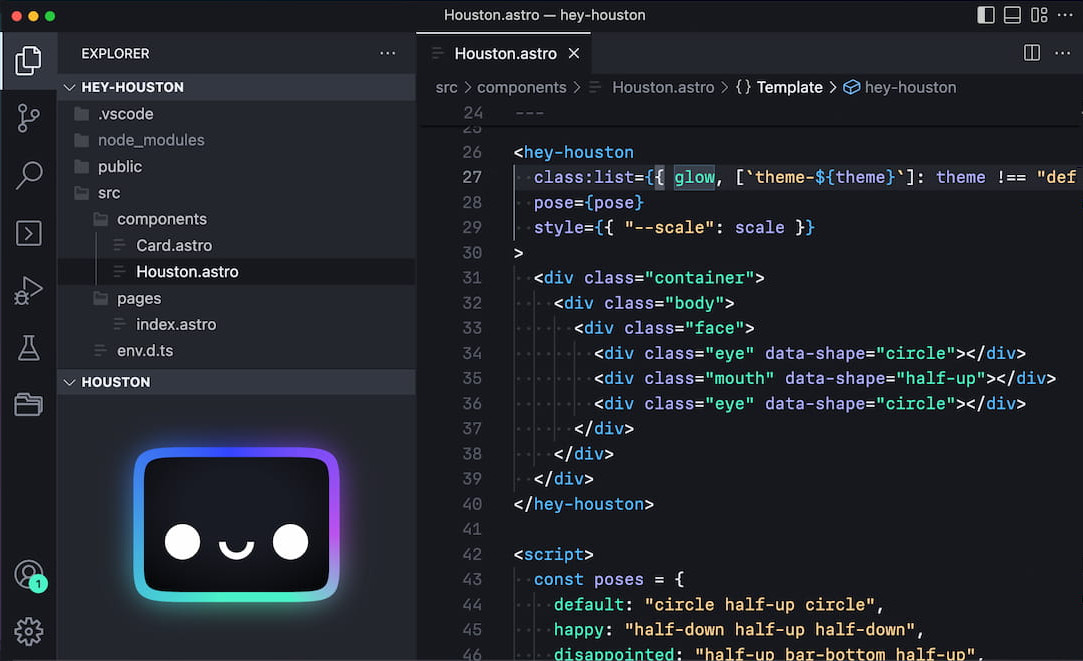Screen dimensions: 1083x661
Task: Open the Explorer view in activity bar
Action: point(28,60)
